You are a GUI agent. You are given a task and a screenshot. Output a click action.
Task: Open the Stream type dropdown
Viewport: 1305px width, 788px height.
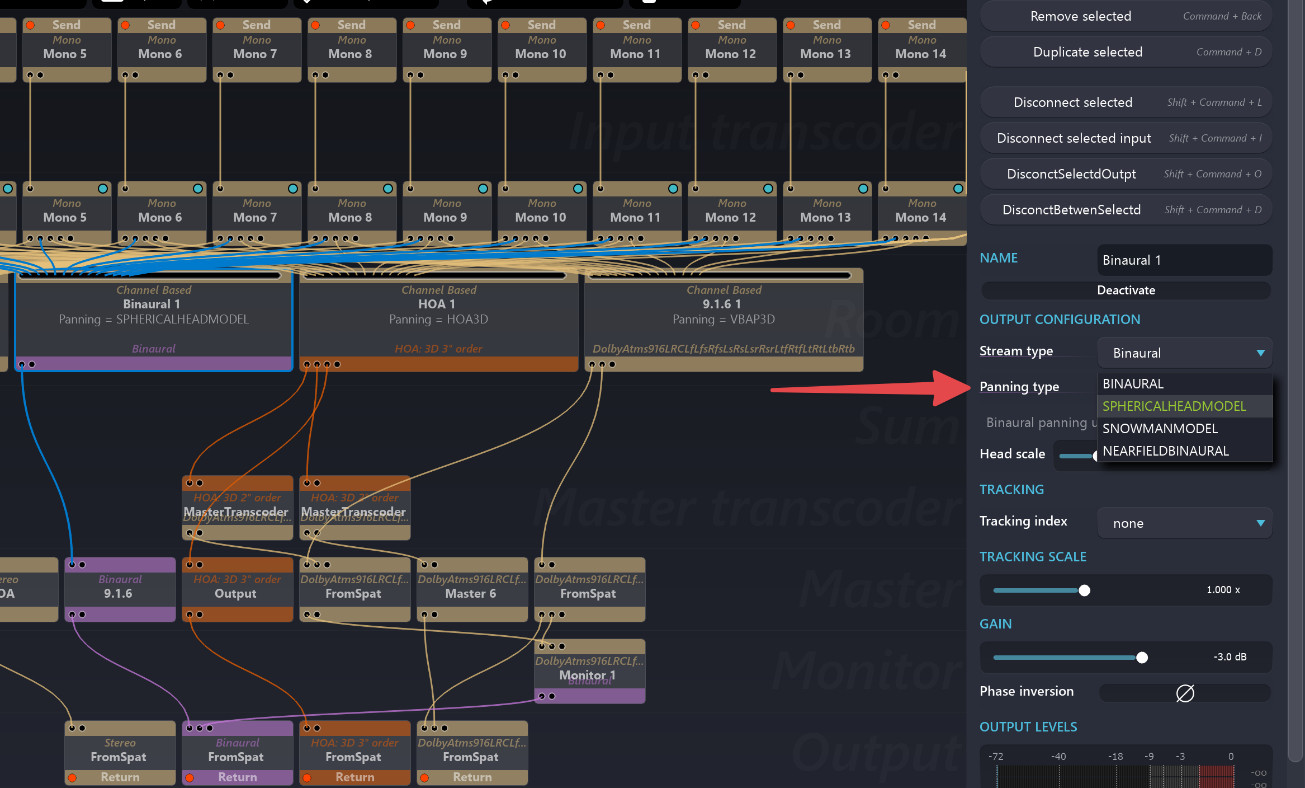1185,353
